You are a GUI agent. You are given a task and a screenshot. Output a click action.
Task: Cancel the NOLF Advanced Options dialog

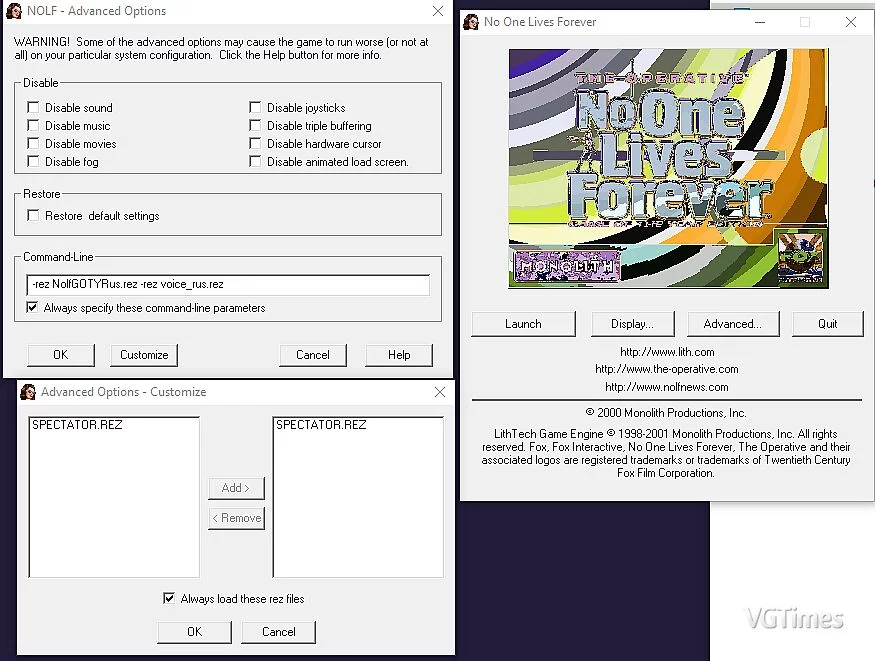312,355
